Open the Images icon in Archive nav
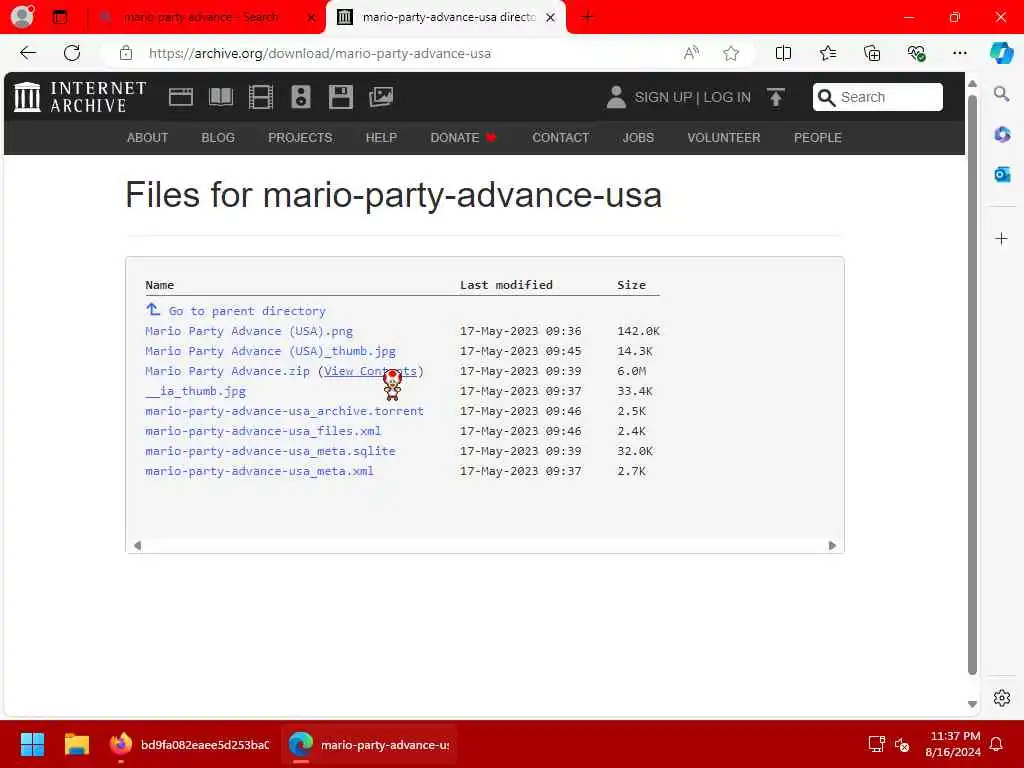The width and height of the screenshot is (1024, 768). coord(381,97)
